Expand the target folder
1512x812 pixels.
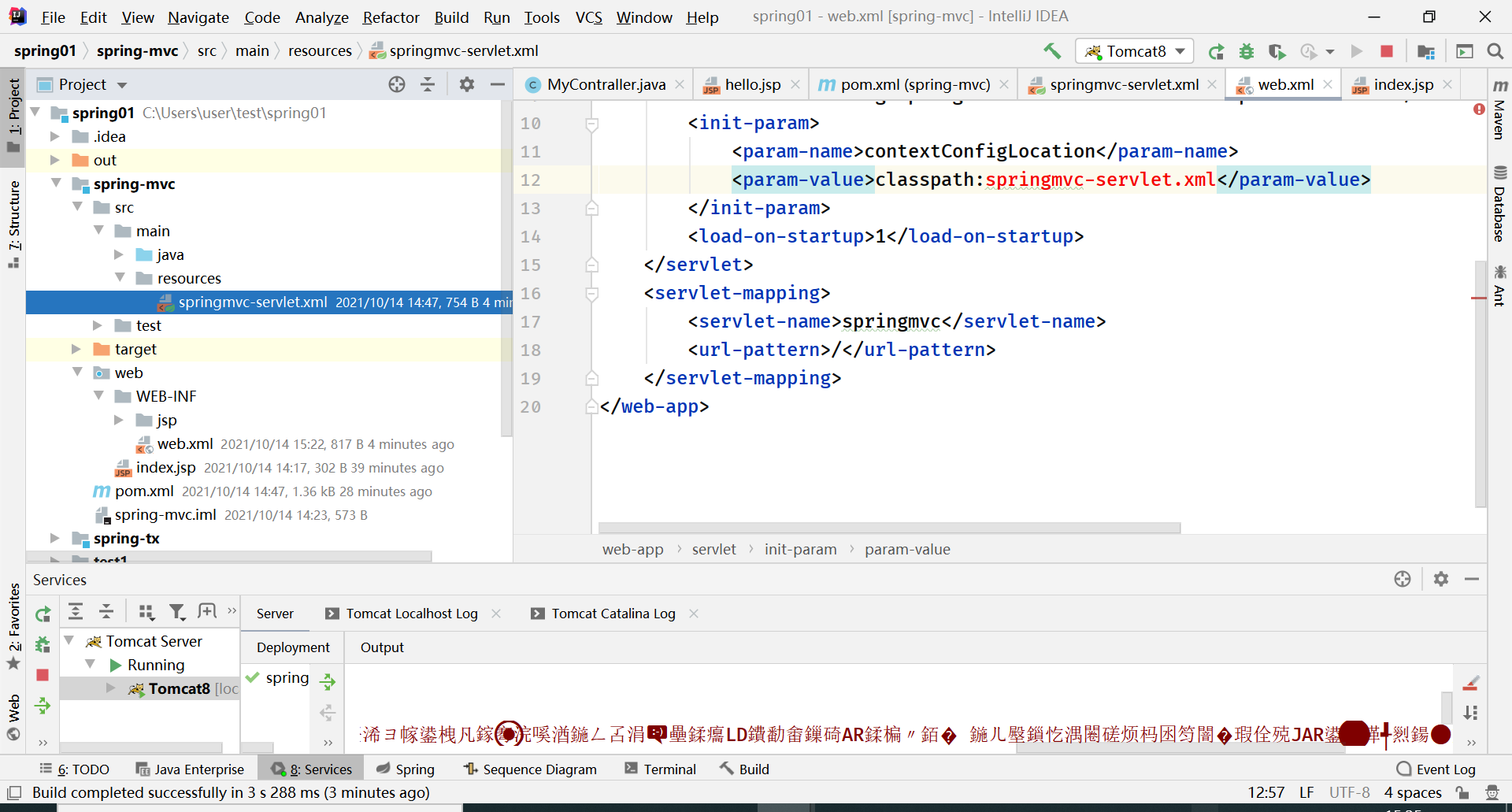pos(76,349)
